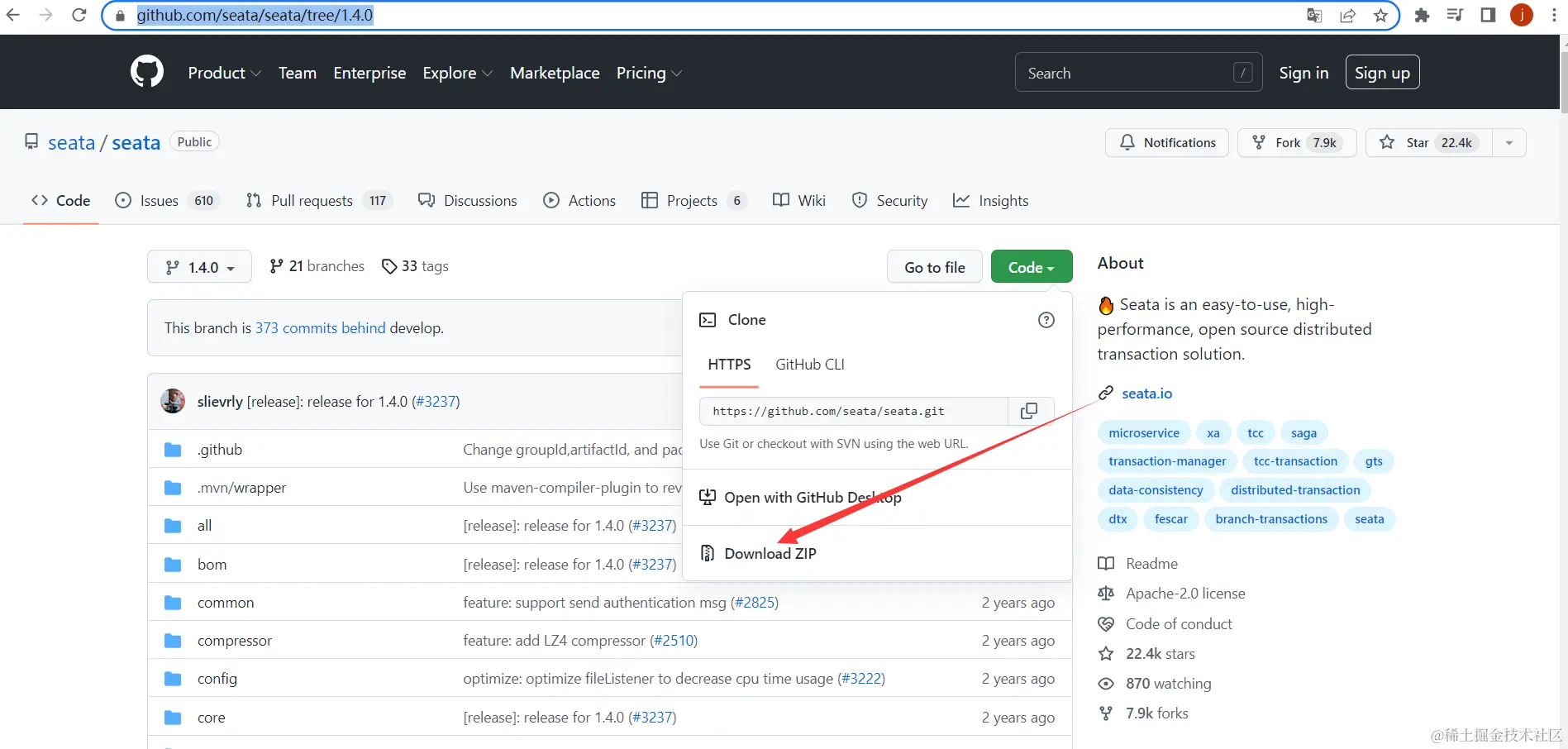1568x749 pixels.
Task: Toggle the green Code dropdown
Action: point(1032,267)
